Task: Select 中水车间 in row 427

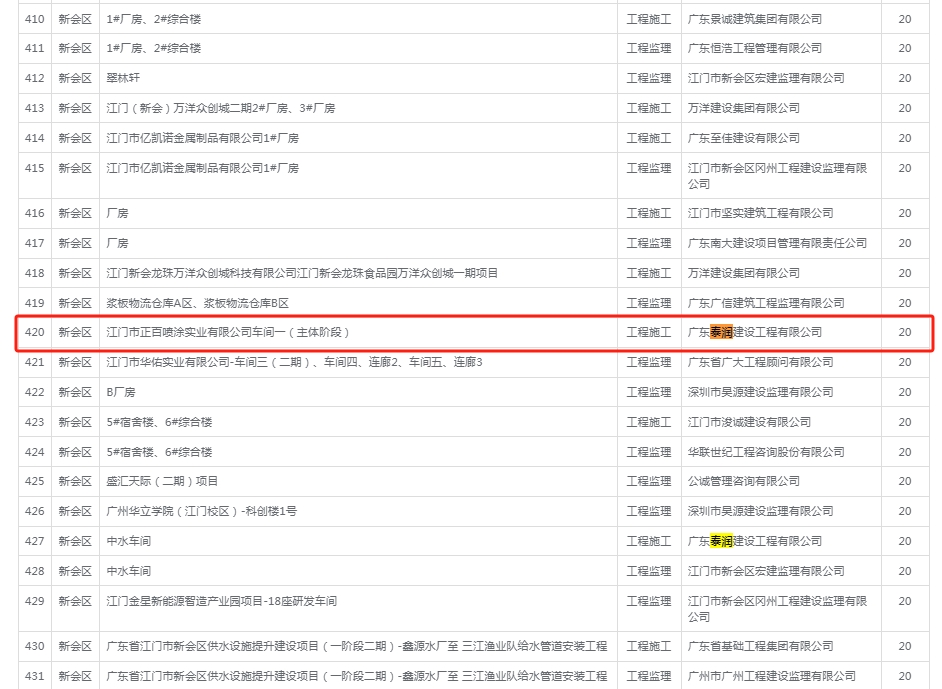Action: coord(129,541)
